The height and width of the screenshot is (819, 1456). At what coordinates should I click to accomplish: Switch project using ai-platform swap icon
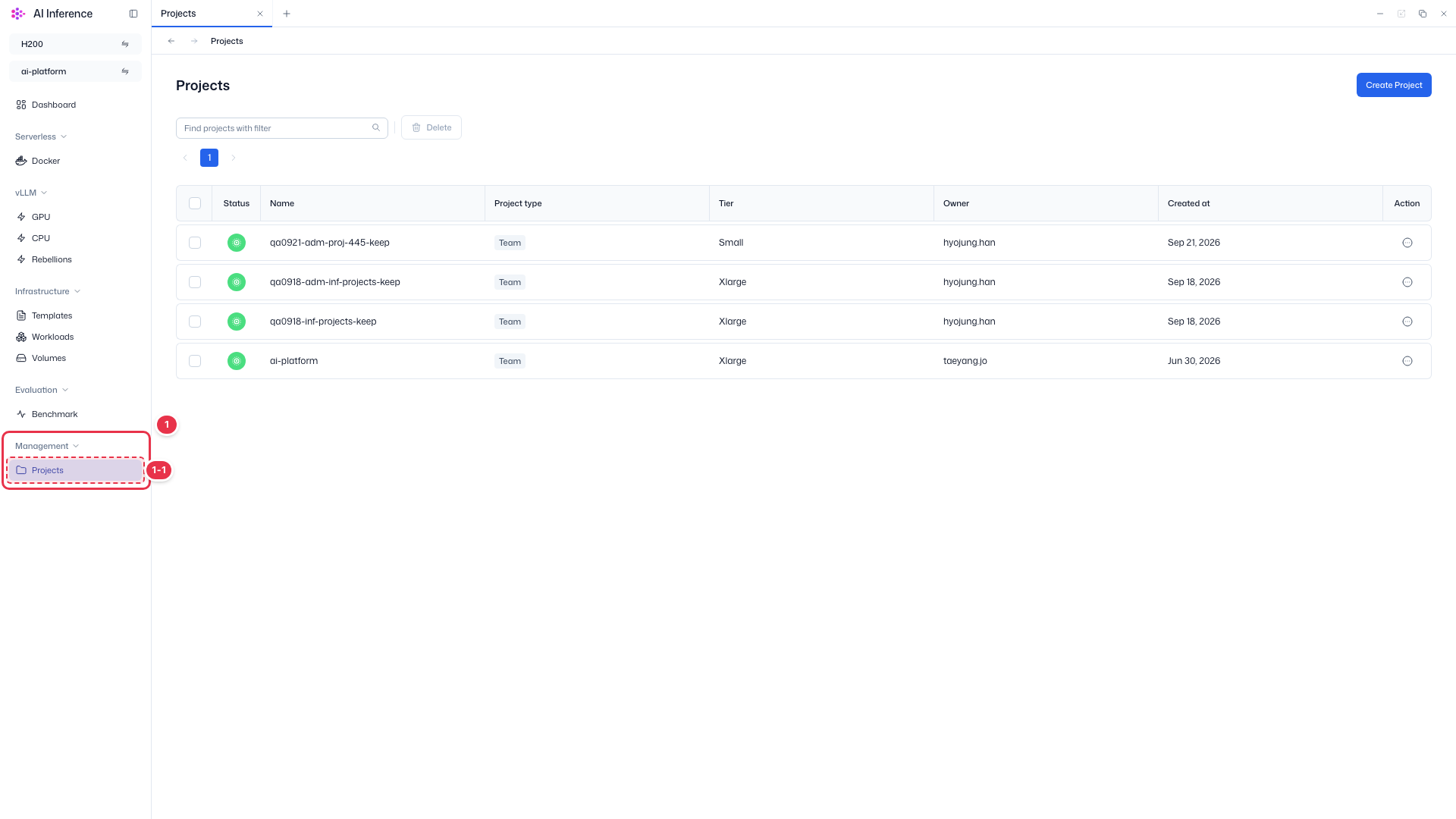125,71
